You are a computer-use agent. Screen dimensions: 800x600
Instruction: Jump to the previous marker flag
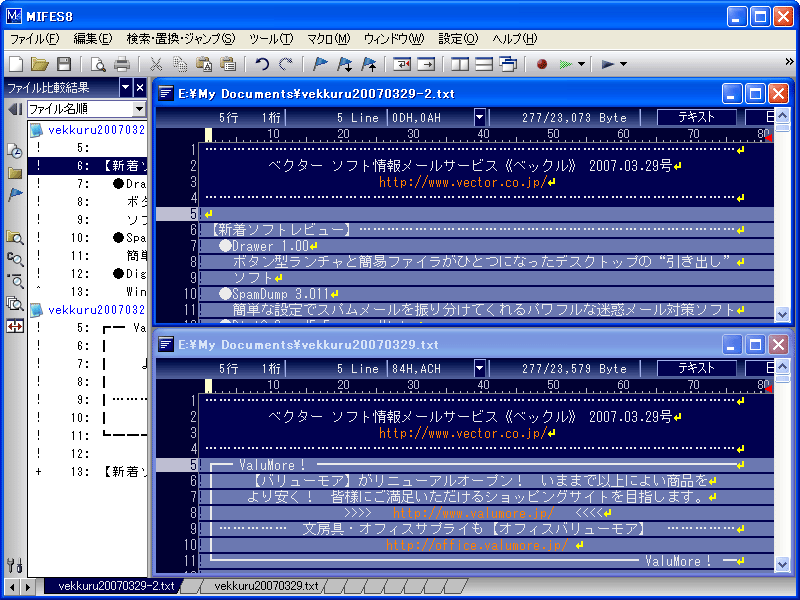pyautogui.click(x=368, y=64)
